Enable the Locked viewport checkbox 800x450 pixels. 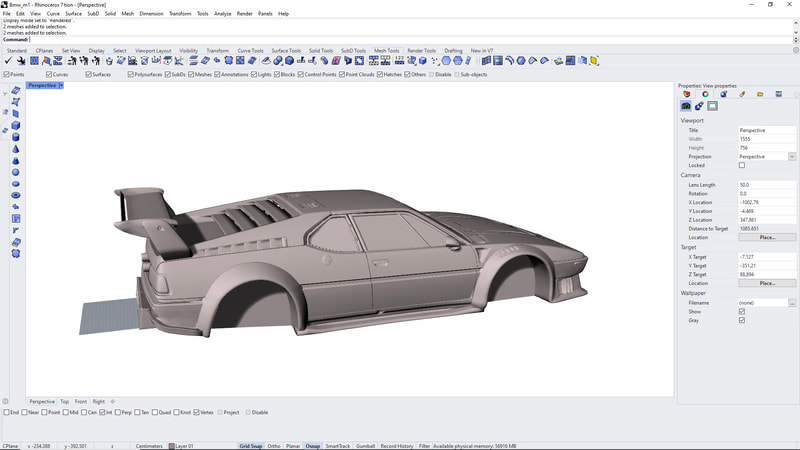tap(741, 165)
